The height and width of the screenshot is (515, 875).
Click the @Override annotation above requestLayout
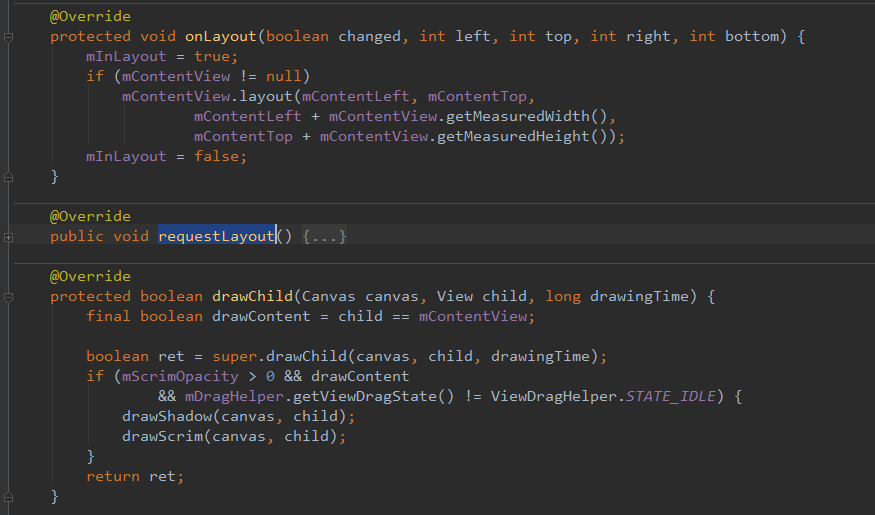click(90, 217)
